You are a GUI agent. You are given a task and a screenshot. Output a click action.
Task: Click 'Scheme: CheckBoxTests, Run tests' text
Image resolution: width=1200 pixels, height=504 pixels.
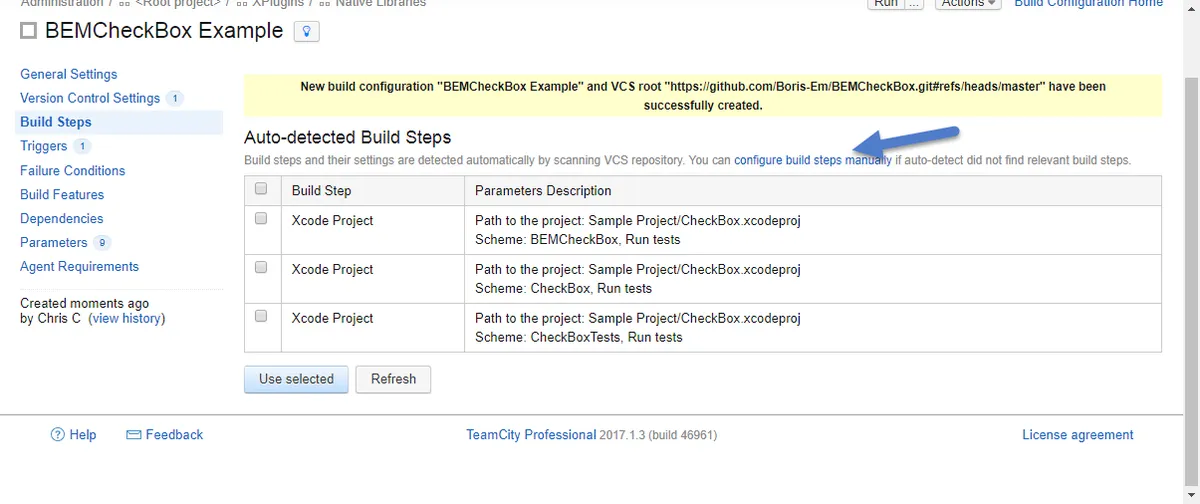click(x=579, y=337)
